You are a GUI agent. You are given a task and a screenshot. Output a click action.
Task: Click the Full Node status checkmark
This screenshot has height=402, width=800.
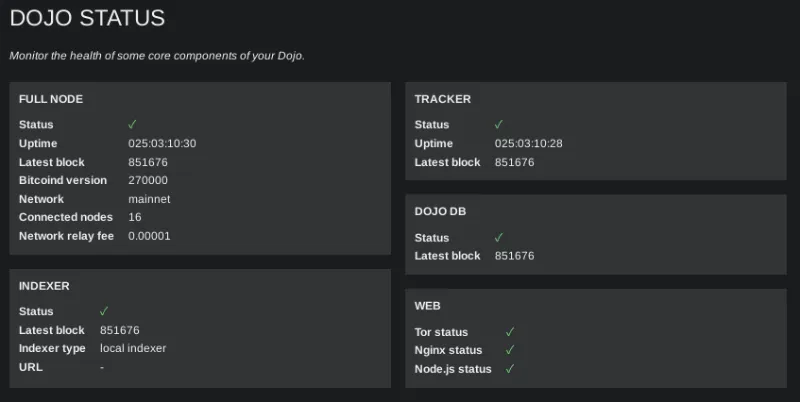132,124
